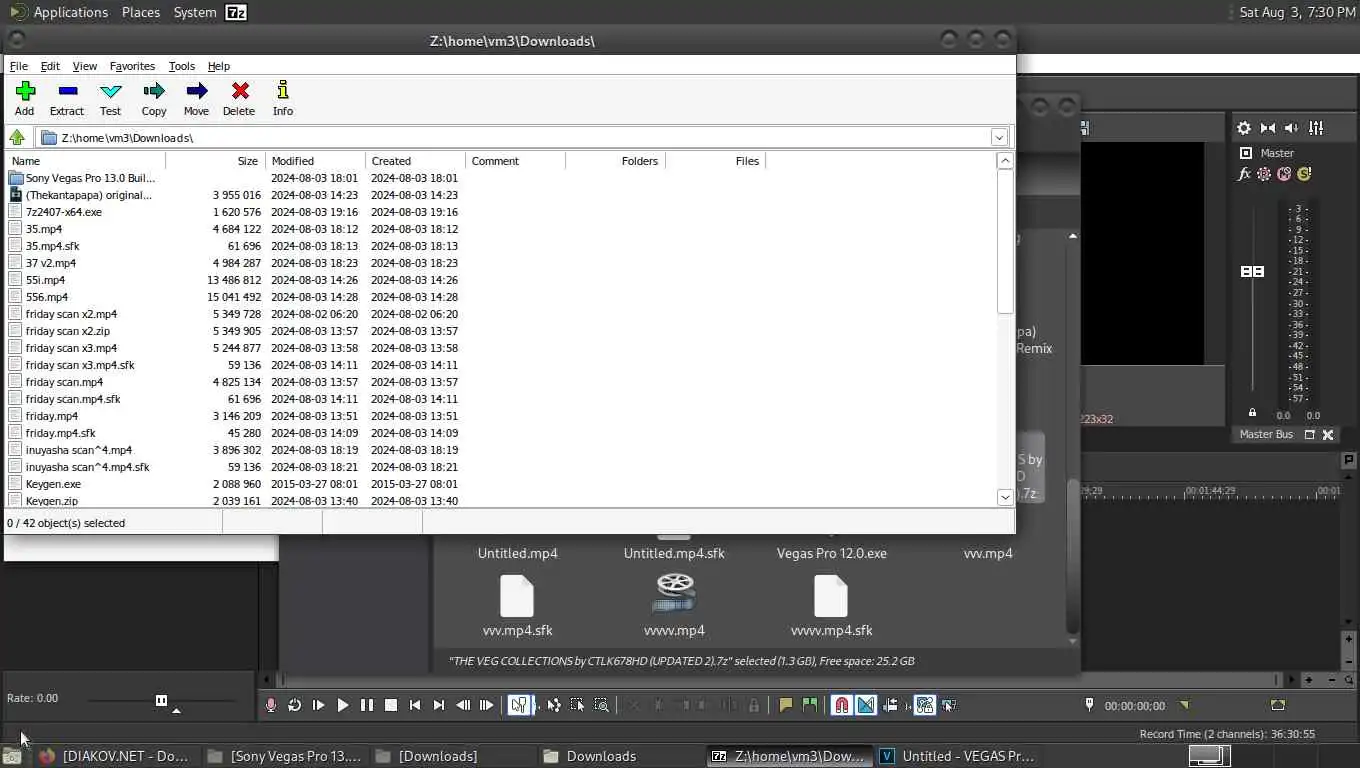The width and height of the screenshot is (1360, 768).
Task: Toggle Master Solo yellow icon
Action: pos(1304,174)
